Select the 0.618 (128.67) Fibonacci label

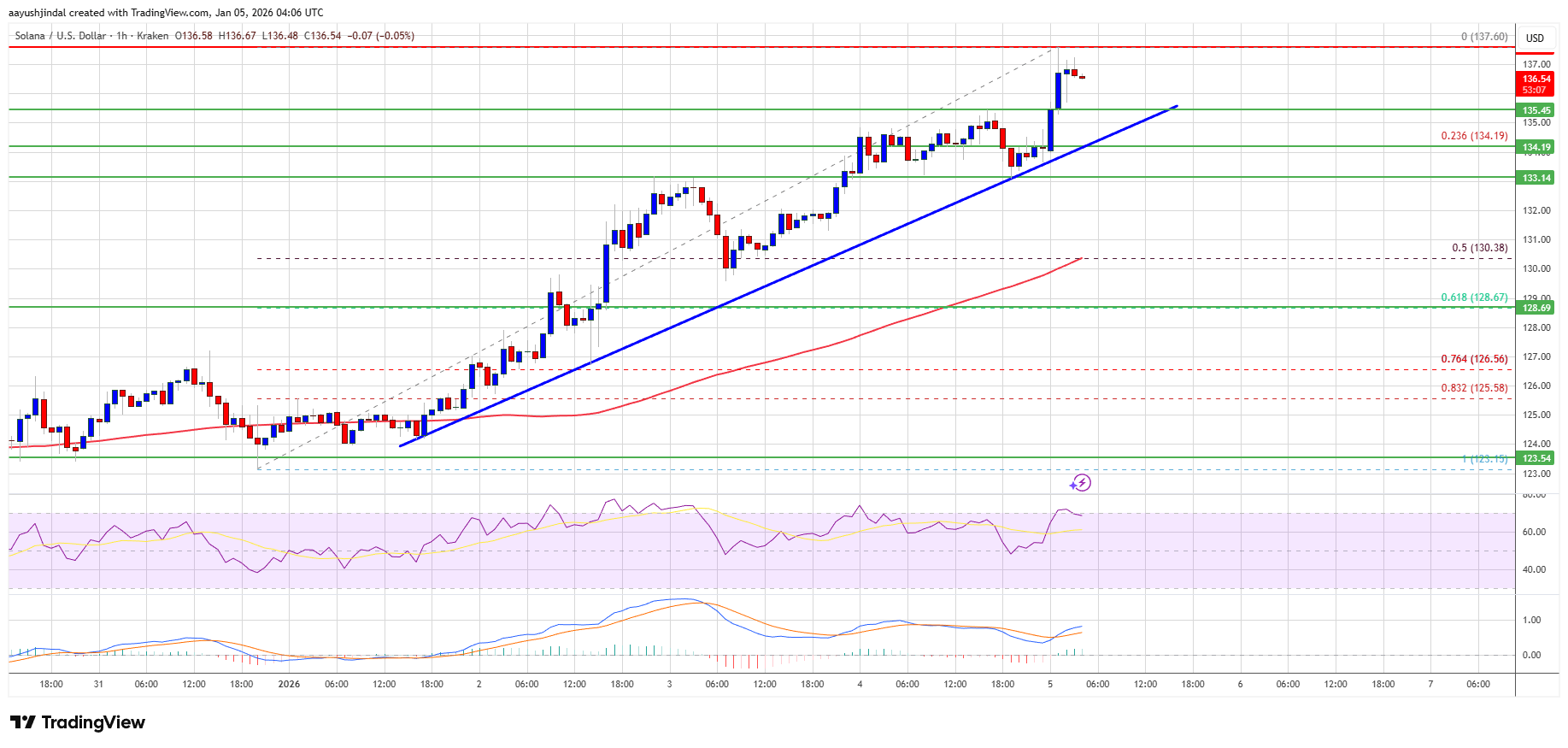1474,297
